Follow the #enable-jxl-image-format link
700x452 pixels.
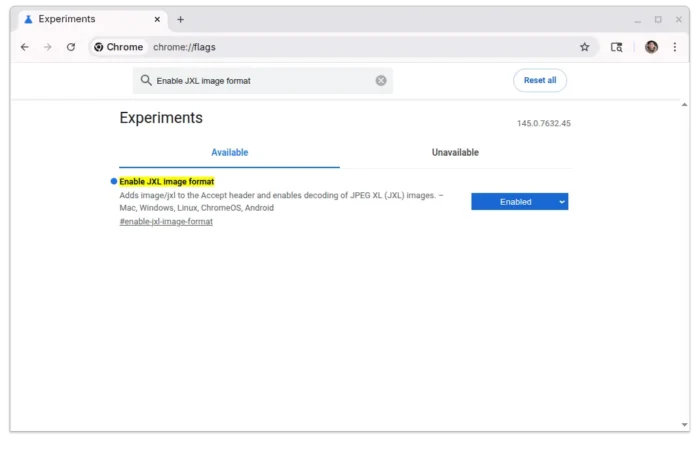click(166, 221)
